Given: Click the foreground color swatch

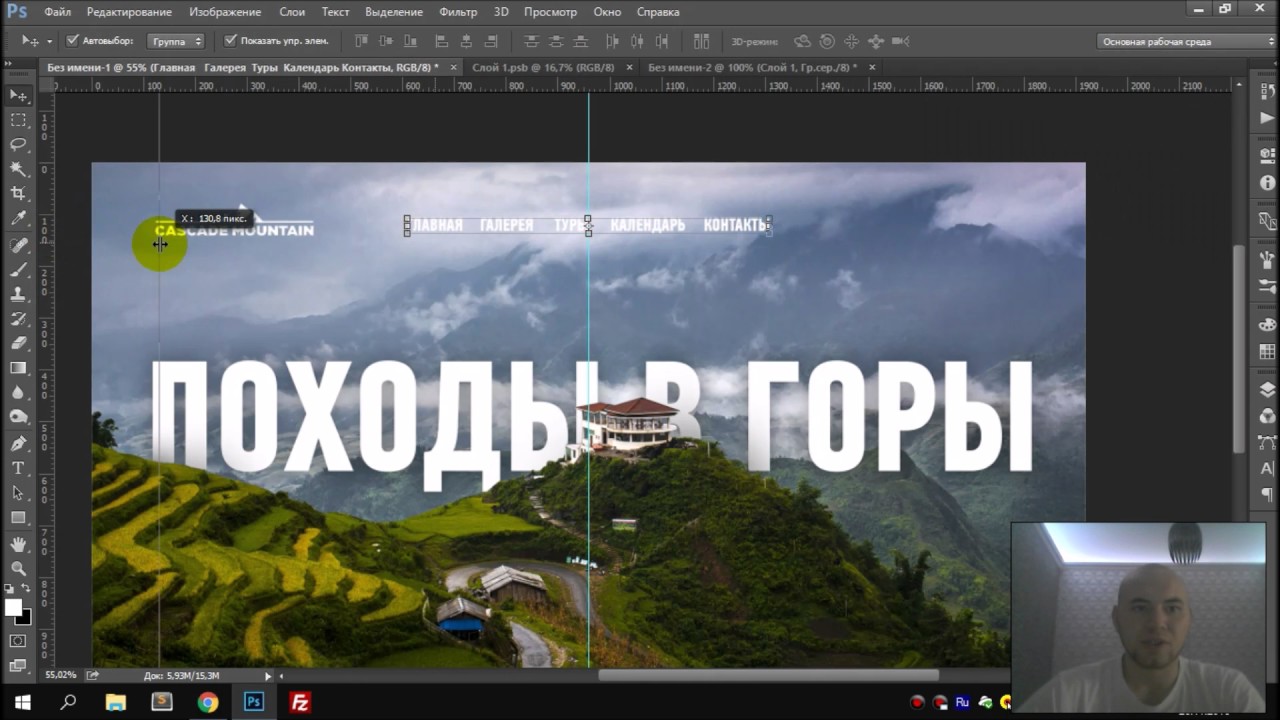Looking at the screenshot, I should [x=13, y=607].
